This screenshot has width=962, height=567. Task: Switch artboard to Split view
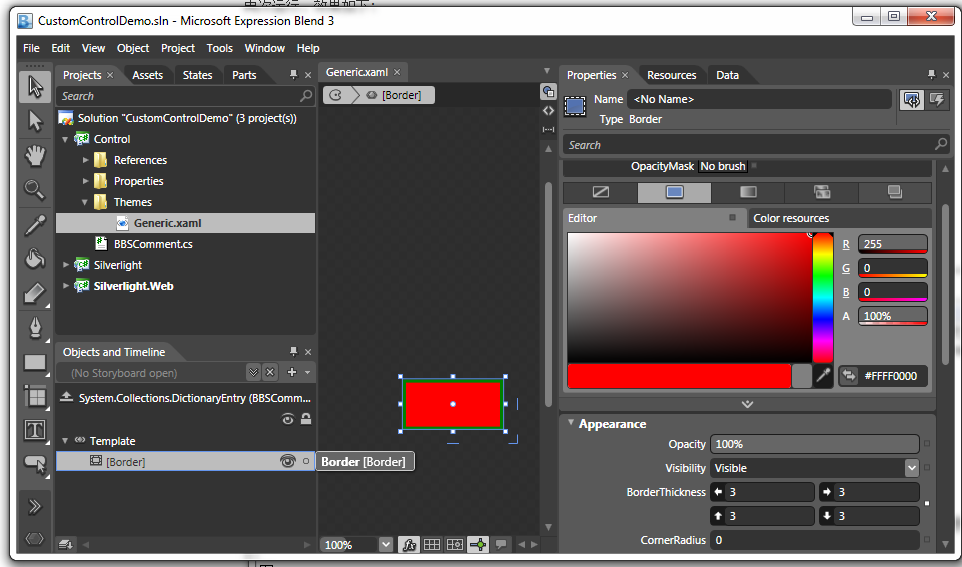(548, 129)
